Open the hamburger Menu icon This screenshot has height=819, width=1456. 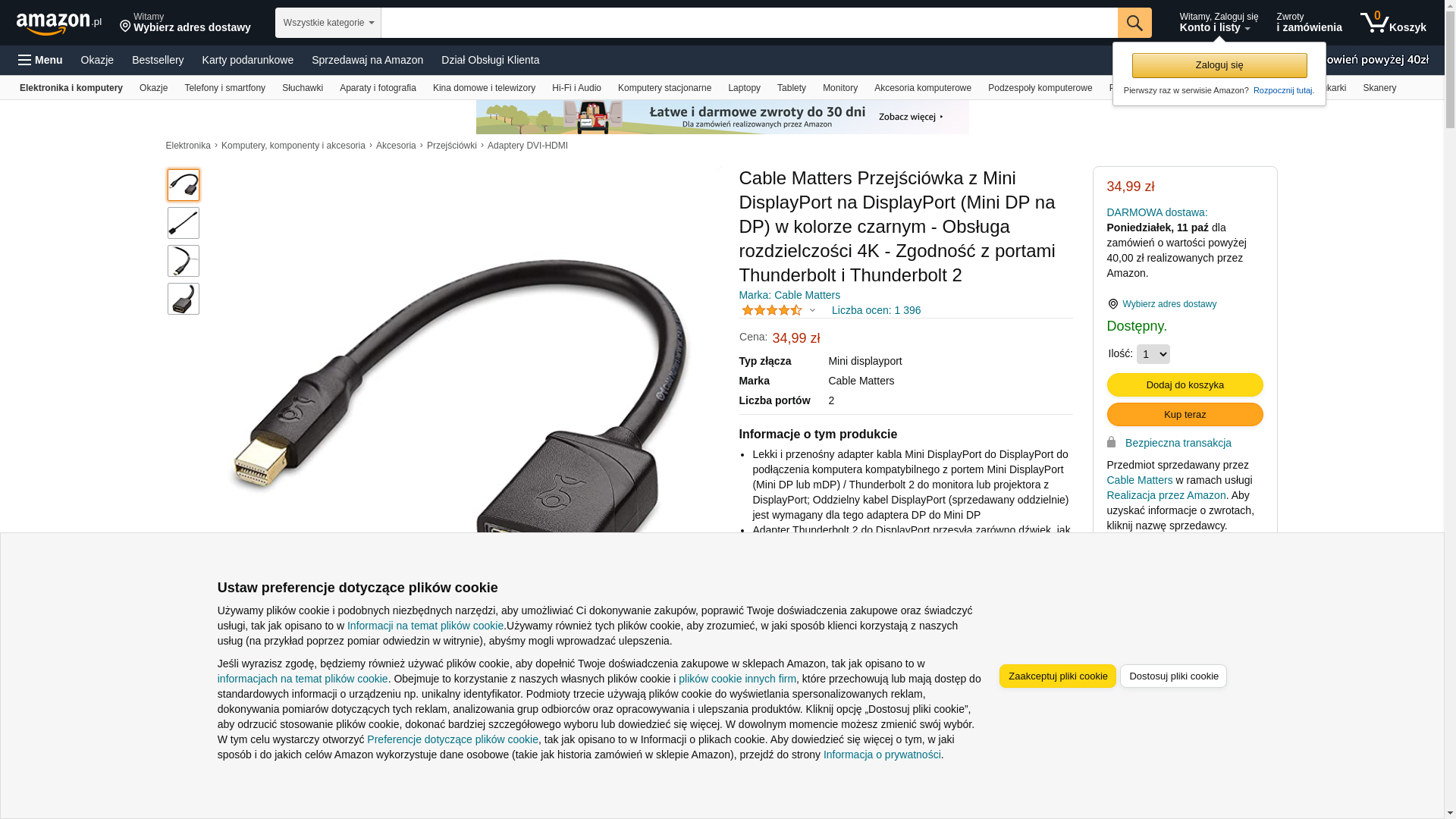pos(25,60)
